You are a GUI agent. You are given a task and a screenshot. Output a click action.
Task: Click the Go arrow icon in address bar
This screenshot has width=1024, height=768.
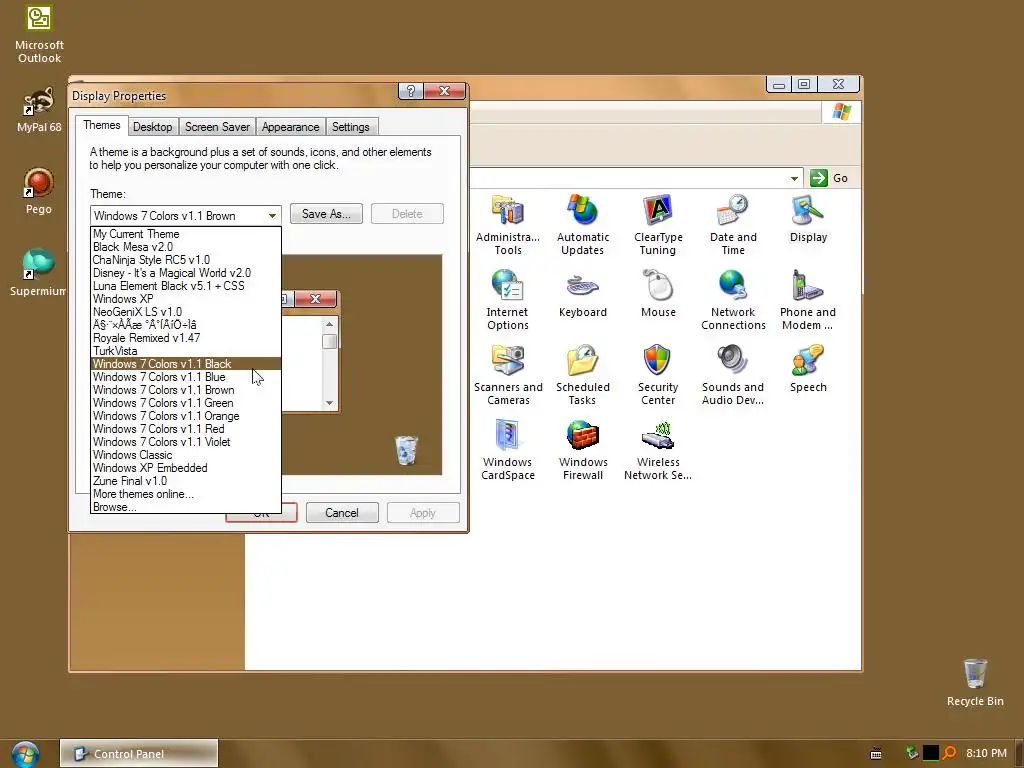[x=818, y=178]
